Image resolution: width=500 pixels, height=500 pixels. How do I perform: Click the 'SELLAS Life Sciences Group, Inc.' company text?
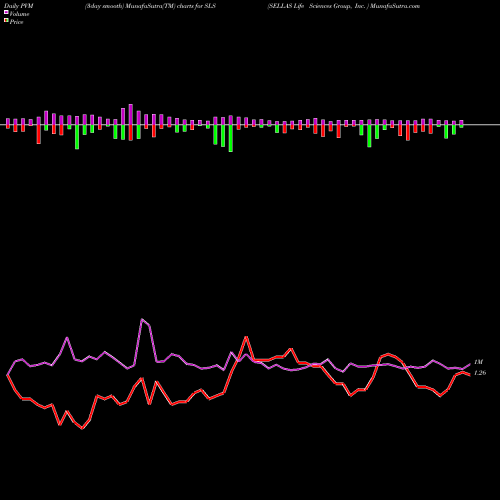pyautogui.click(x=317, y=6)
